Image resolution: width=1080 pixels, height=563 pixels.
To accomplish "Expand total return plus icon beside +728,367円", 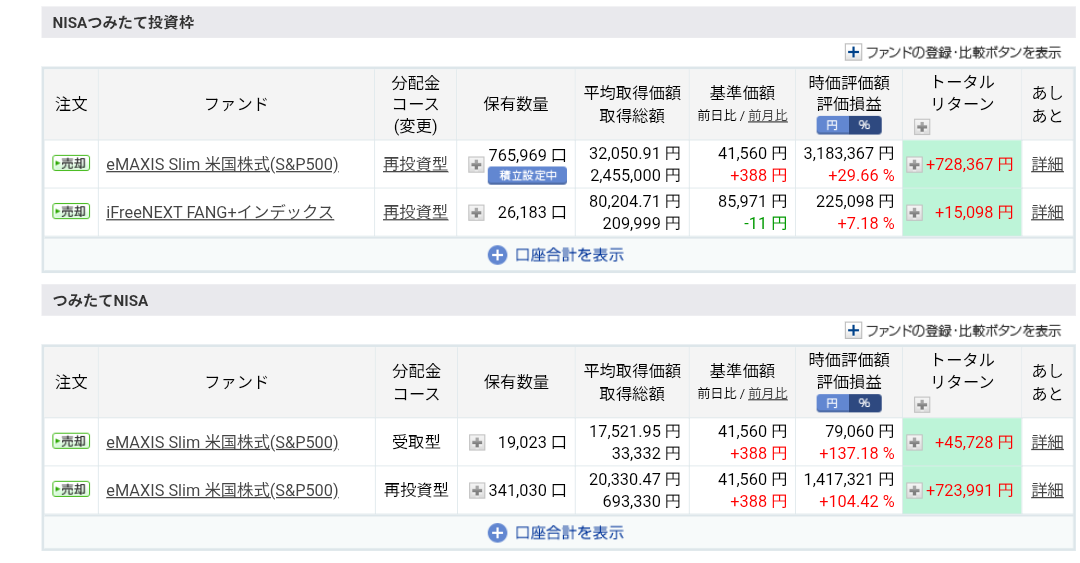I will click(x=914, y=165).
